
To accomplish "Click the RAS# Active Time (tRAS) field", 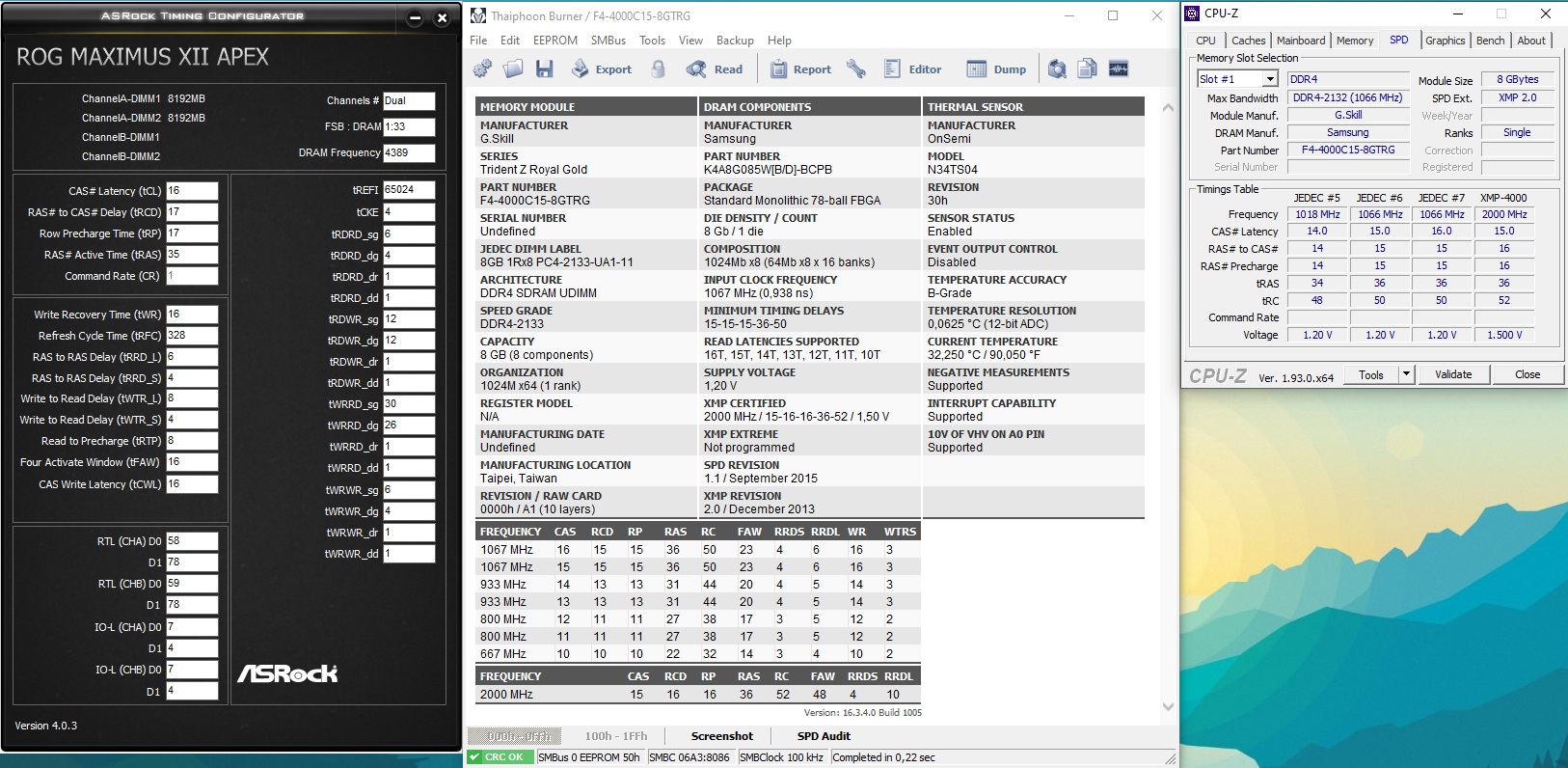I will coord(192,255).
